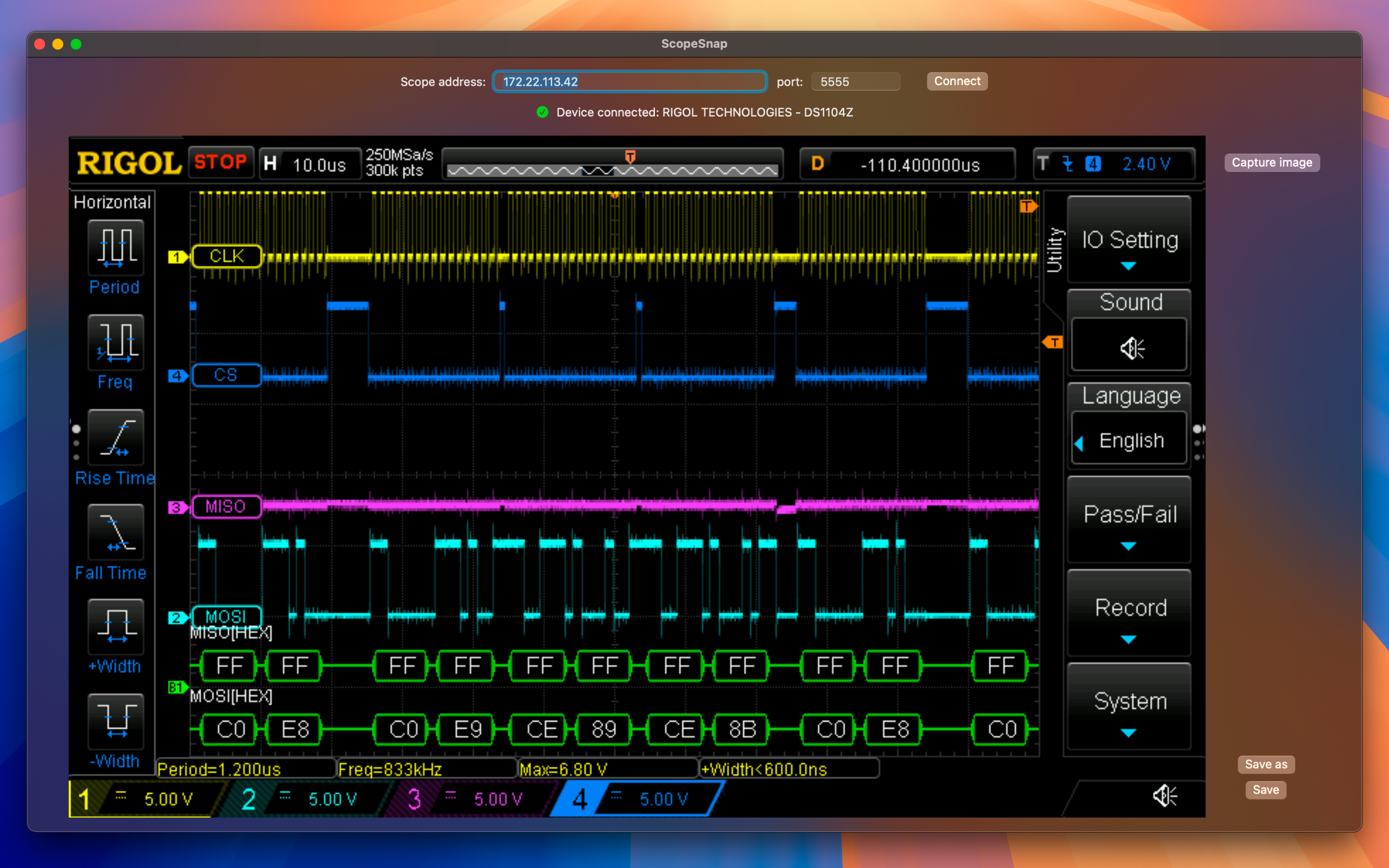Viewport: 1389px width, 868px height.
Task: Click the waveform memory overview bar
Action: 613,164
